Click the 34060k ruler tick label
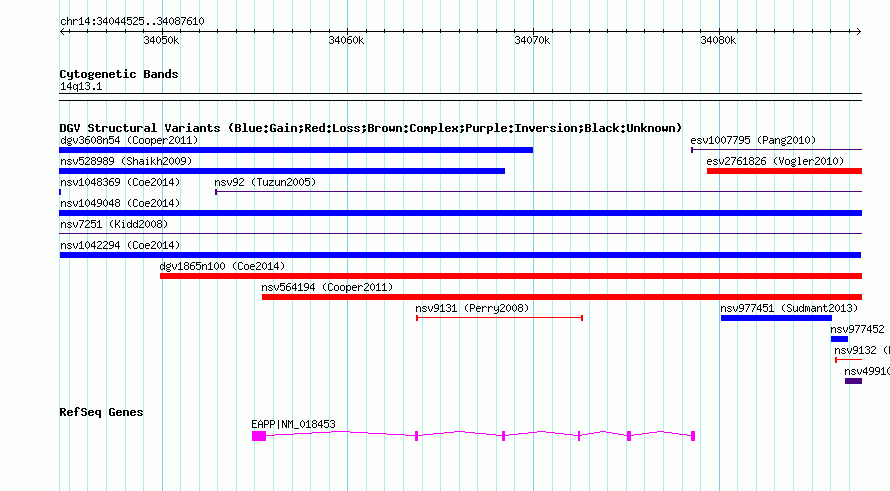 (x=346, y=40)
